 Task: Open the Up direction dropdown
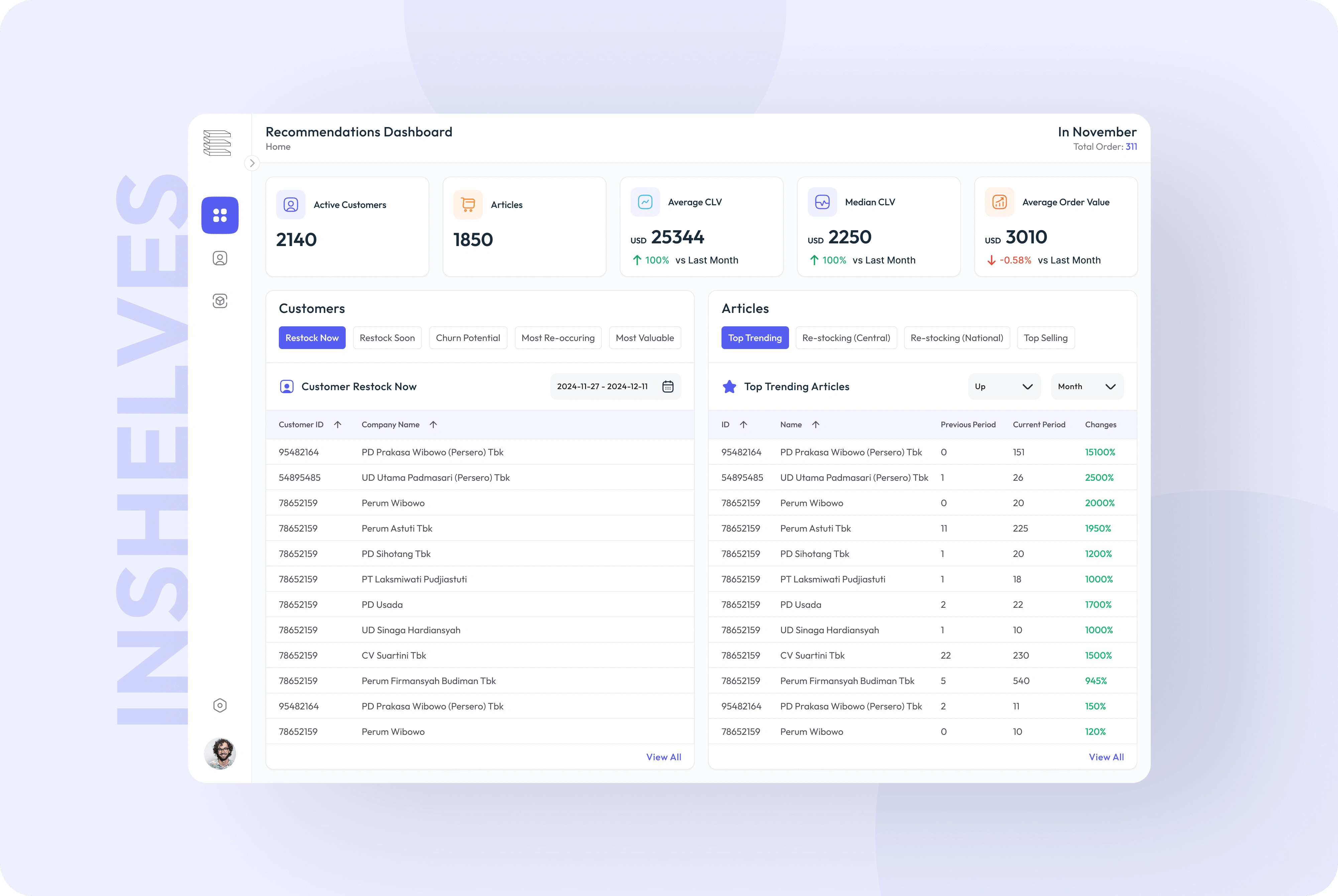(1004, 387)
